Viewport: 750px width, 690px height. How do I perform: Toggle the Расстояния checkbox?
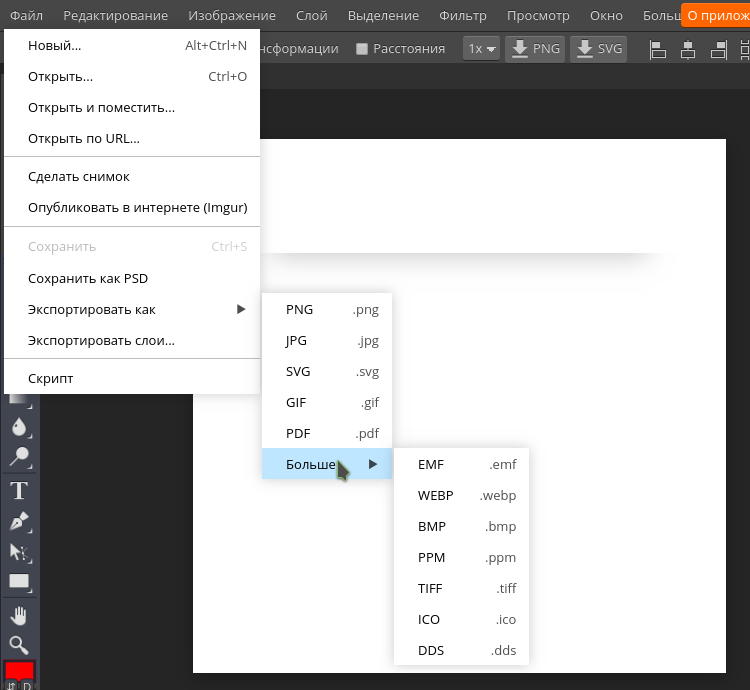pos(362,49)
